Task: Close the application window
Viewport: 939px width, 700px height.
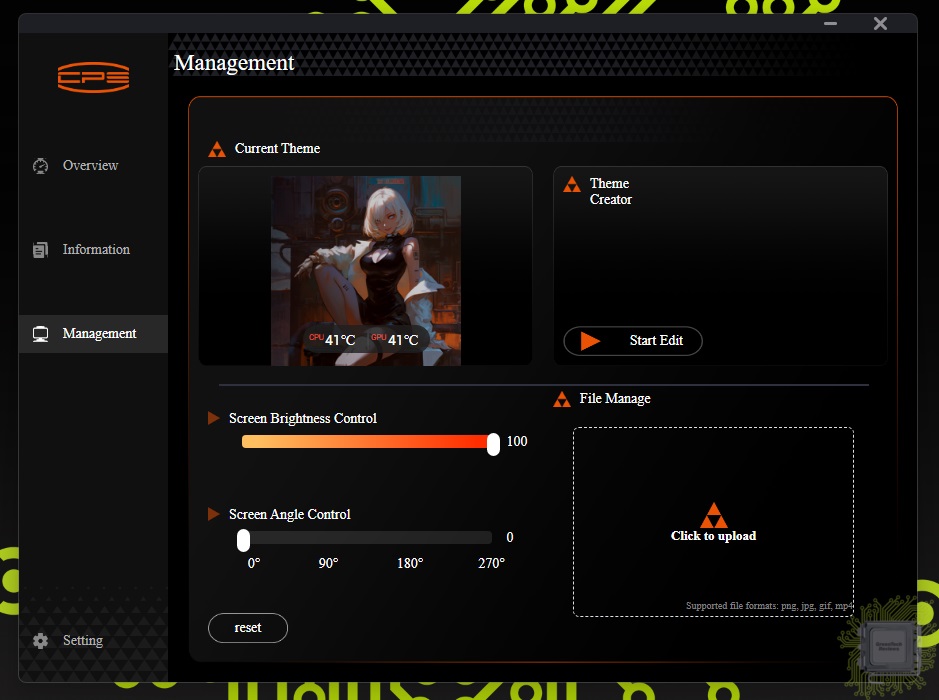Action: [x=880, y=24]
